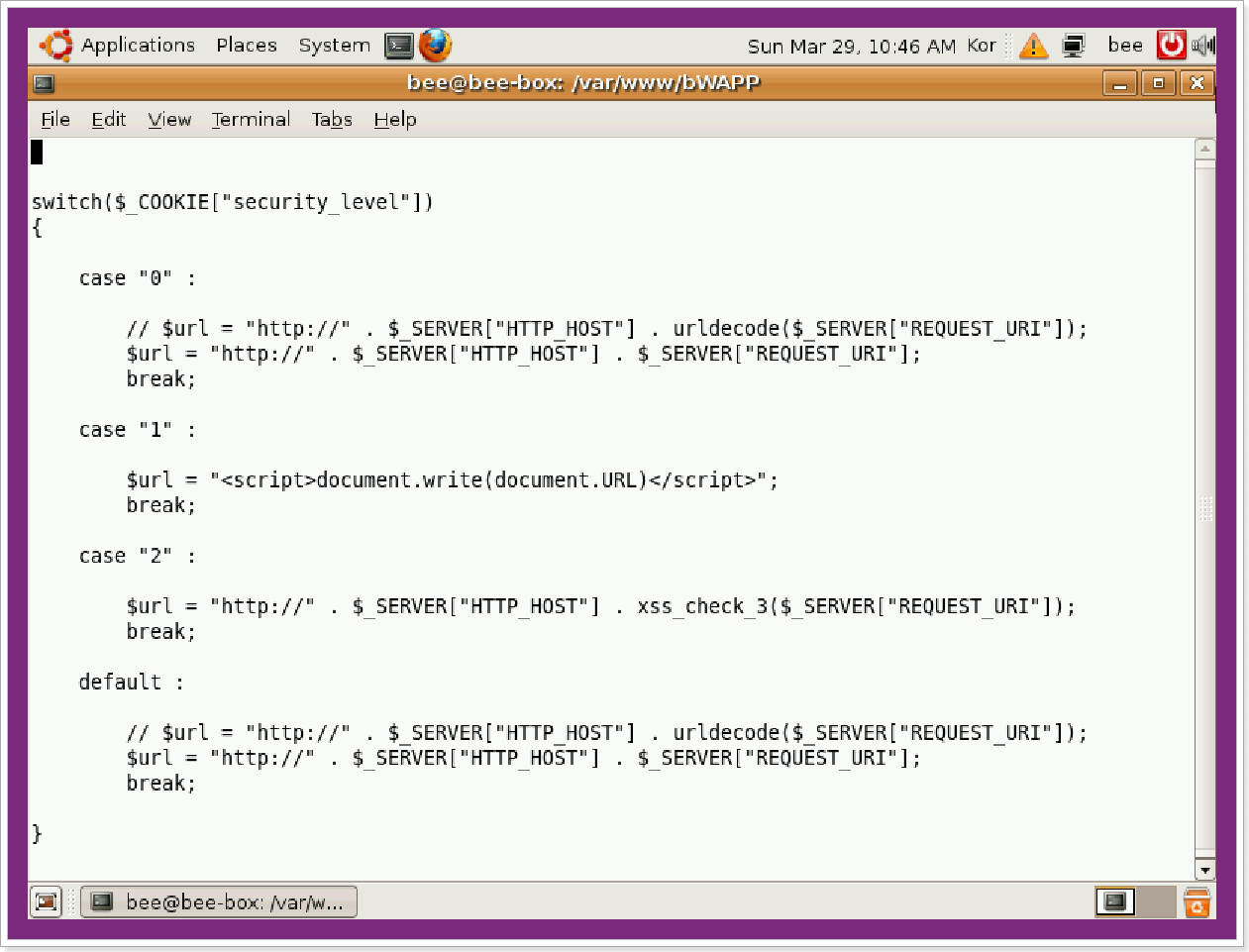Viewport: 1249px width, 952px height.
Task: Minimize the terminal window
Action: point(1119,83)
